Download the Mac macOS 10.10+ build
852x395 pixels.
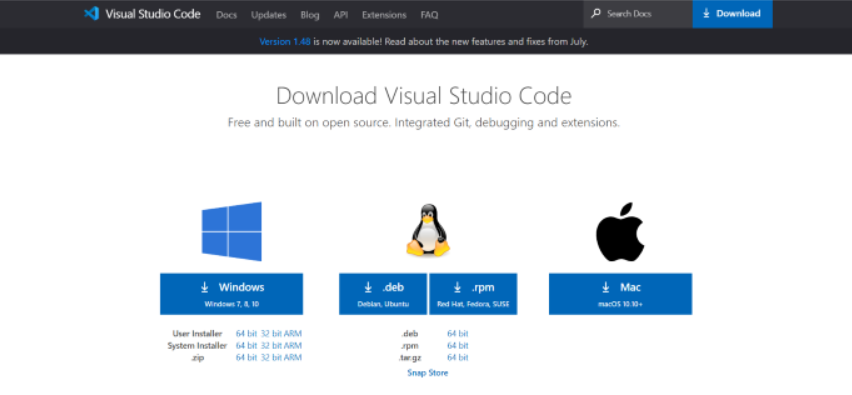tap(621, 294)
